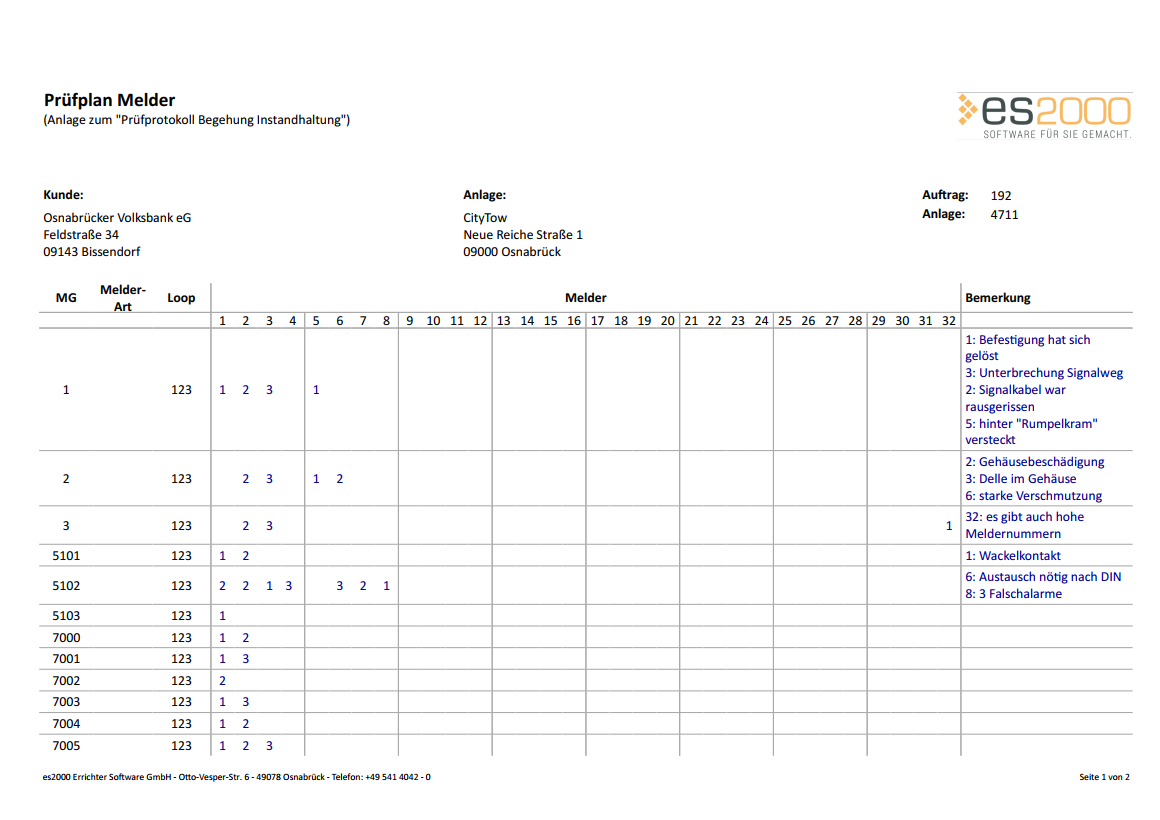Click the text "09000 Osnabrück"
Image resolution: width=1160 pixels, height=820 pixels.
coord(512,252)
